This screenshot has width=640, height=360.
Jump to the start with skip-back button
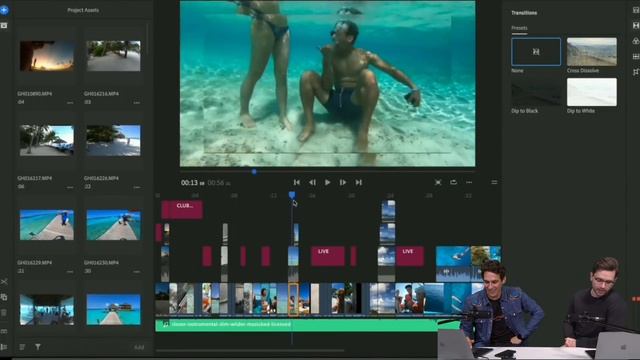[x=297, y=182]
